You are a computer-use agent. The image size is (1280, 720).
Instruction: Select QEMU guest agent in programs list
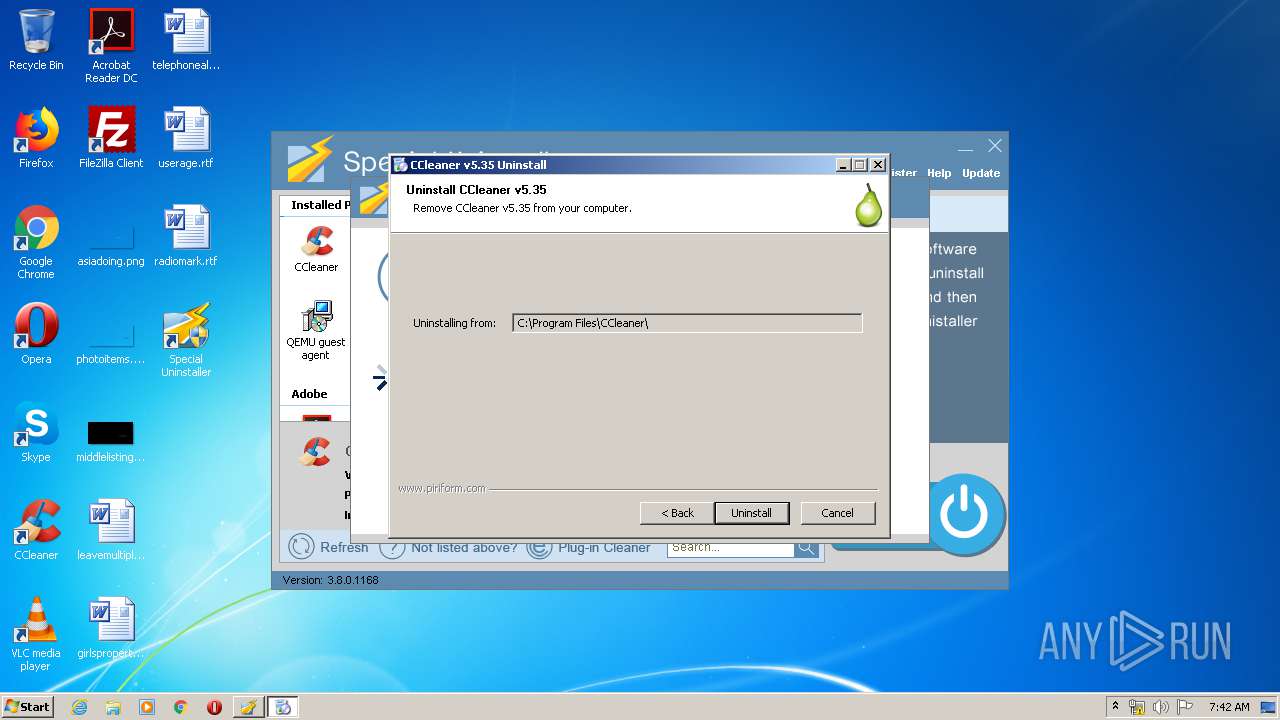coord(316,331)
